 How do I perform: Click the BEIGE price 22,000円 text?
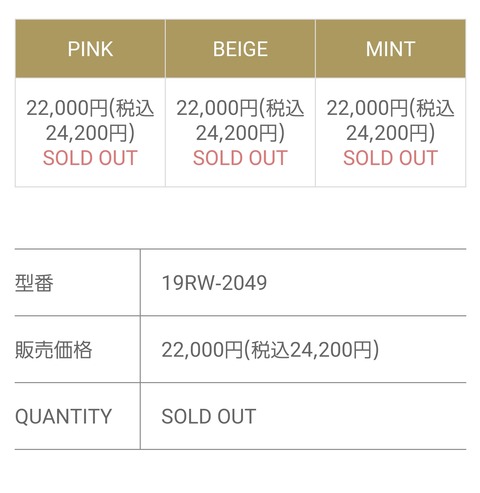(217, 108)
